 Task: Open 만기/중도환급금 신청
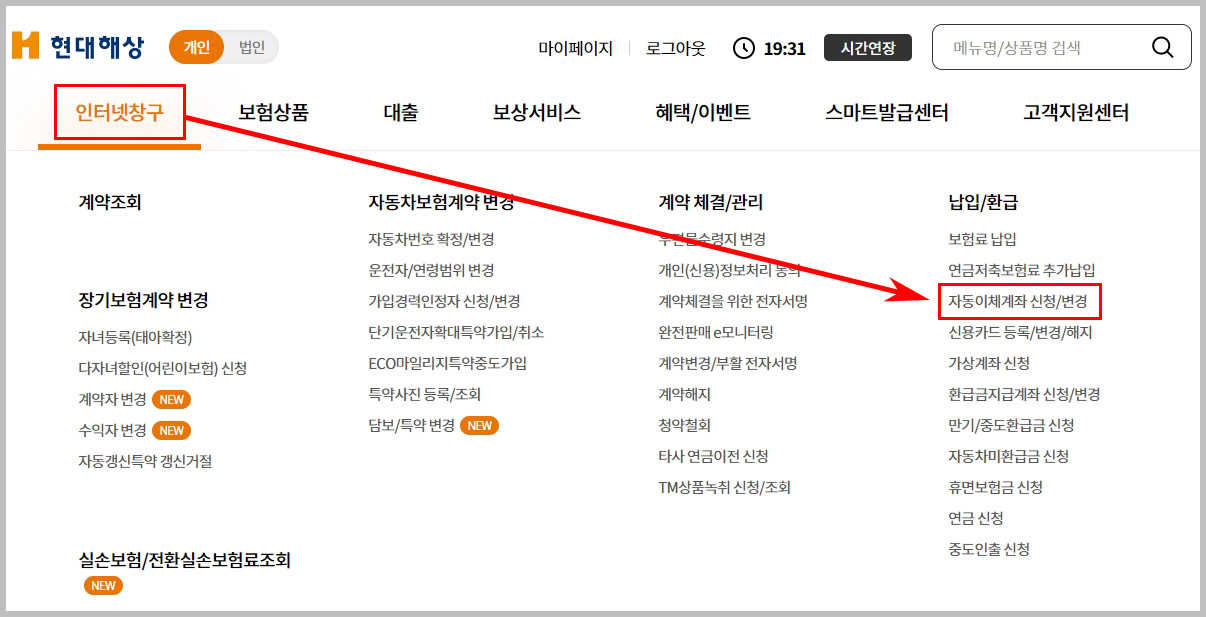[1011, 425]
